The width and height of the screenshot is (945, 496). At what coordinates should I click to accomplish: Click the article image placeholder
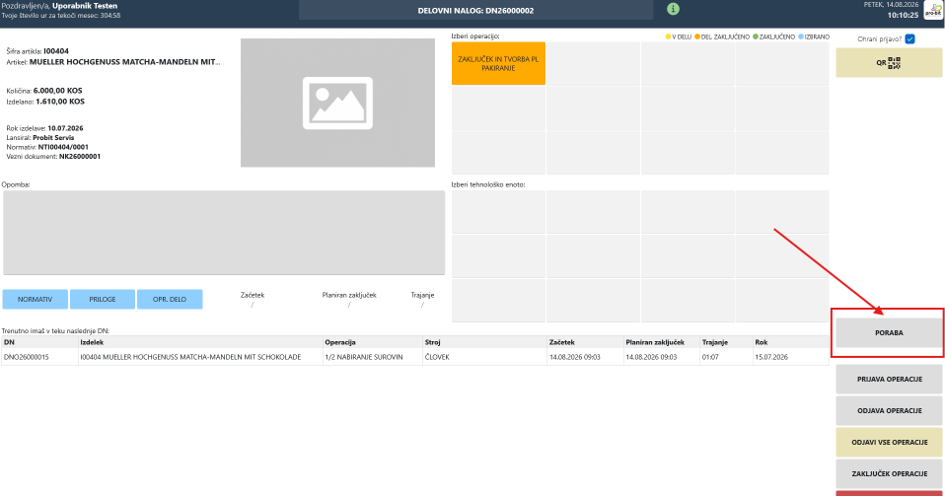click(x=338, y=103)
